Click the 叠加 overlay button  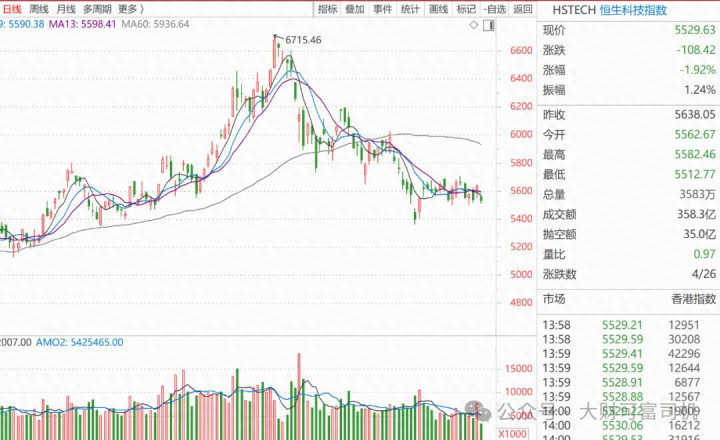[355, 9]
